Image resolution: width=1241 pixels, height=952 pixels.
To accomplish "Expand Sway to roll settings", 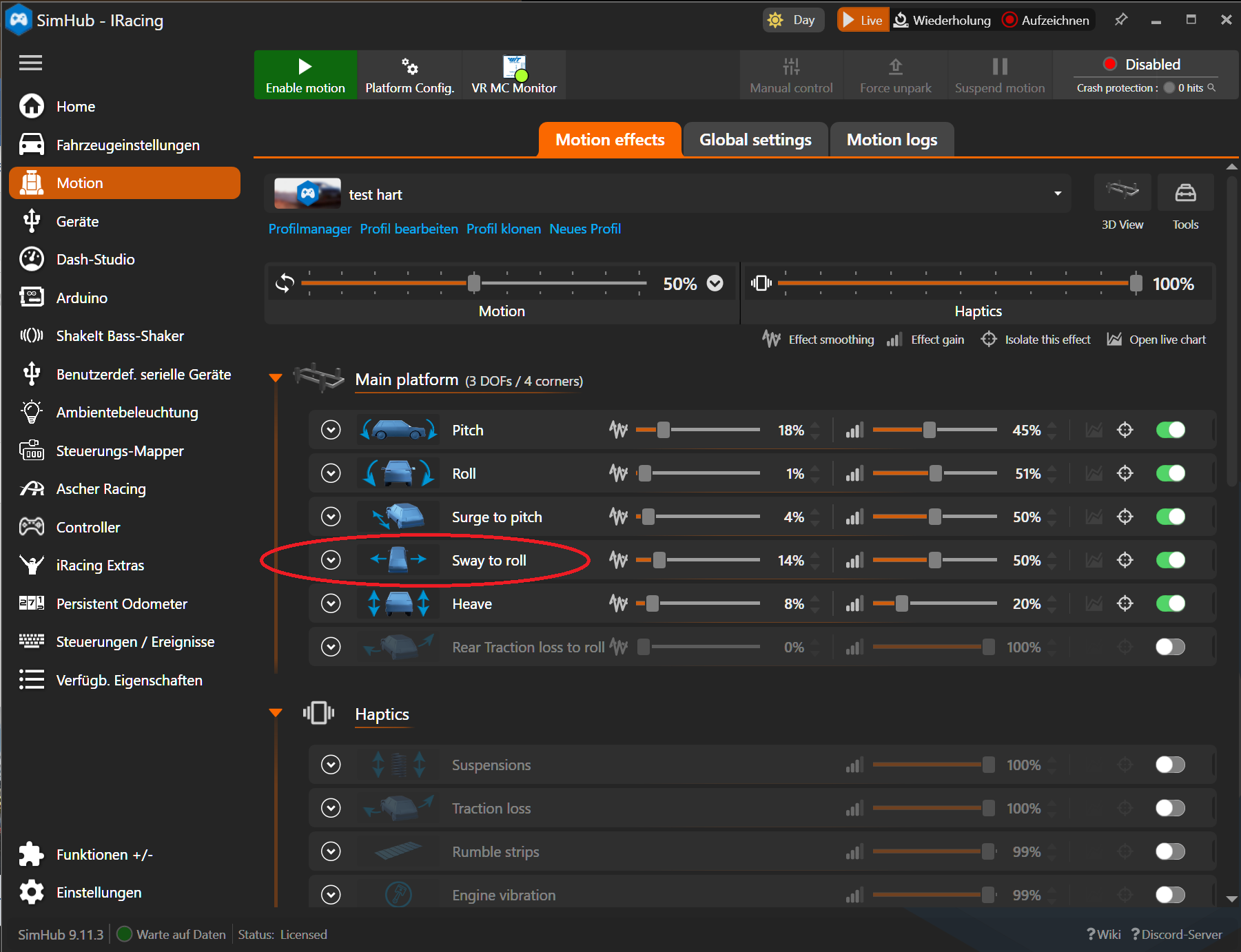I will click(331, 560).
